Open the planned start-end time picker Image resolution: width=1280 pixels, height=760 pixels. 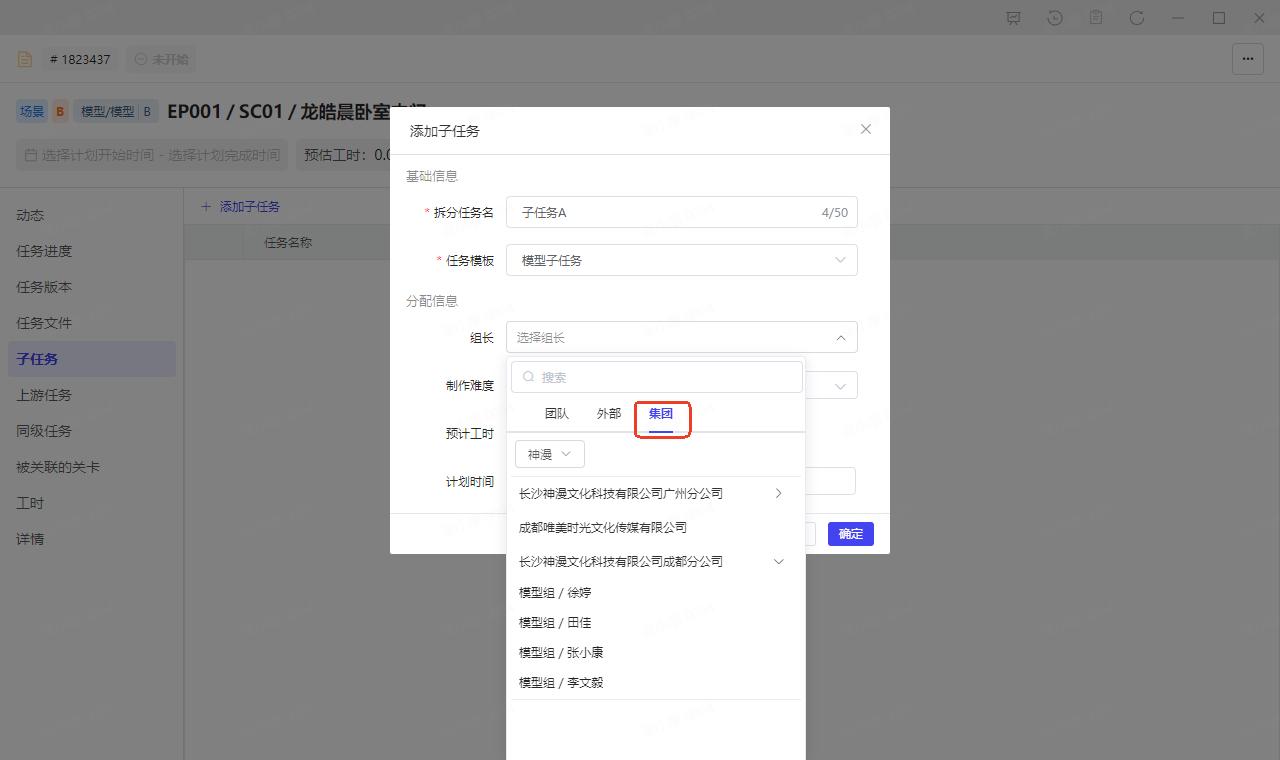(152, 155)
